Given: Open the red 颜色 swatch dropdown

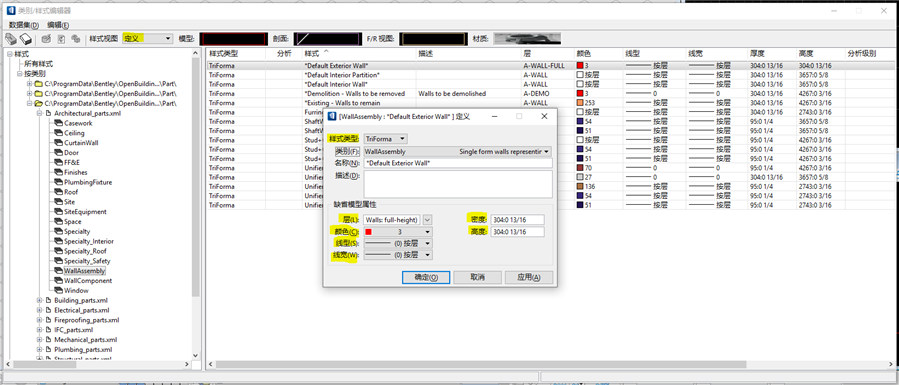Looking at the screenshot, I should (398, 232).
